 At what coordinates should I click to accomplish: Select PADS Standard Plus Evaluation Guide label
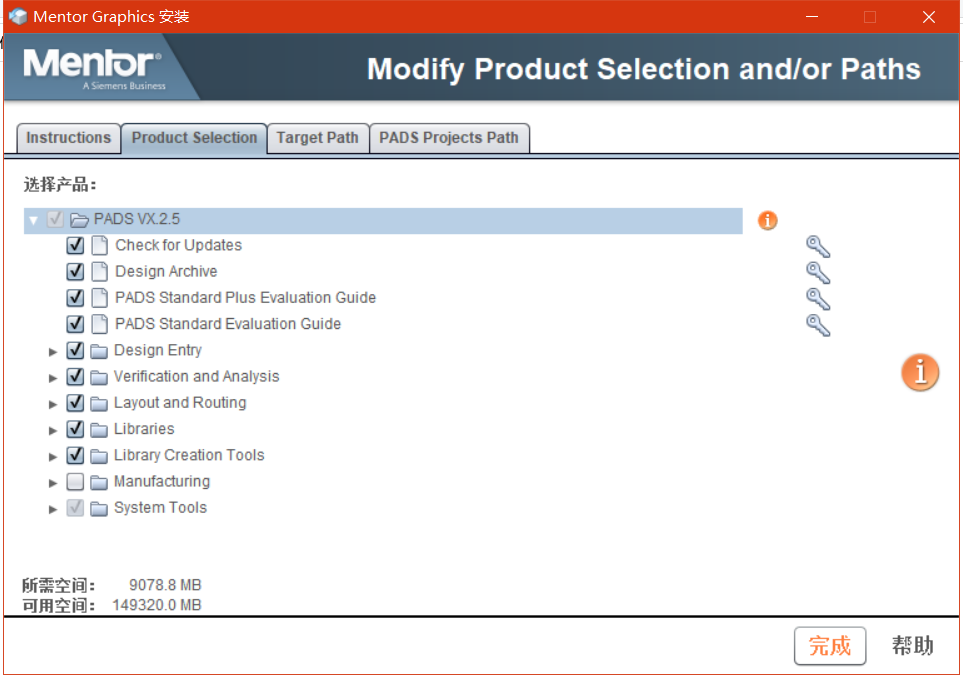pos(245,298)
